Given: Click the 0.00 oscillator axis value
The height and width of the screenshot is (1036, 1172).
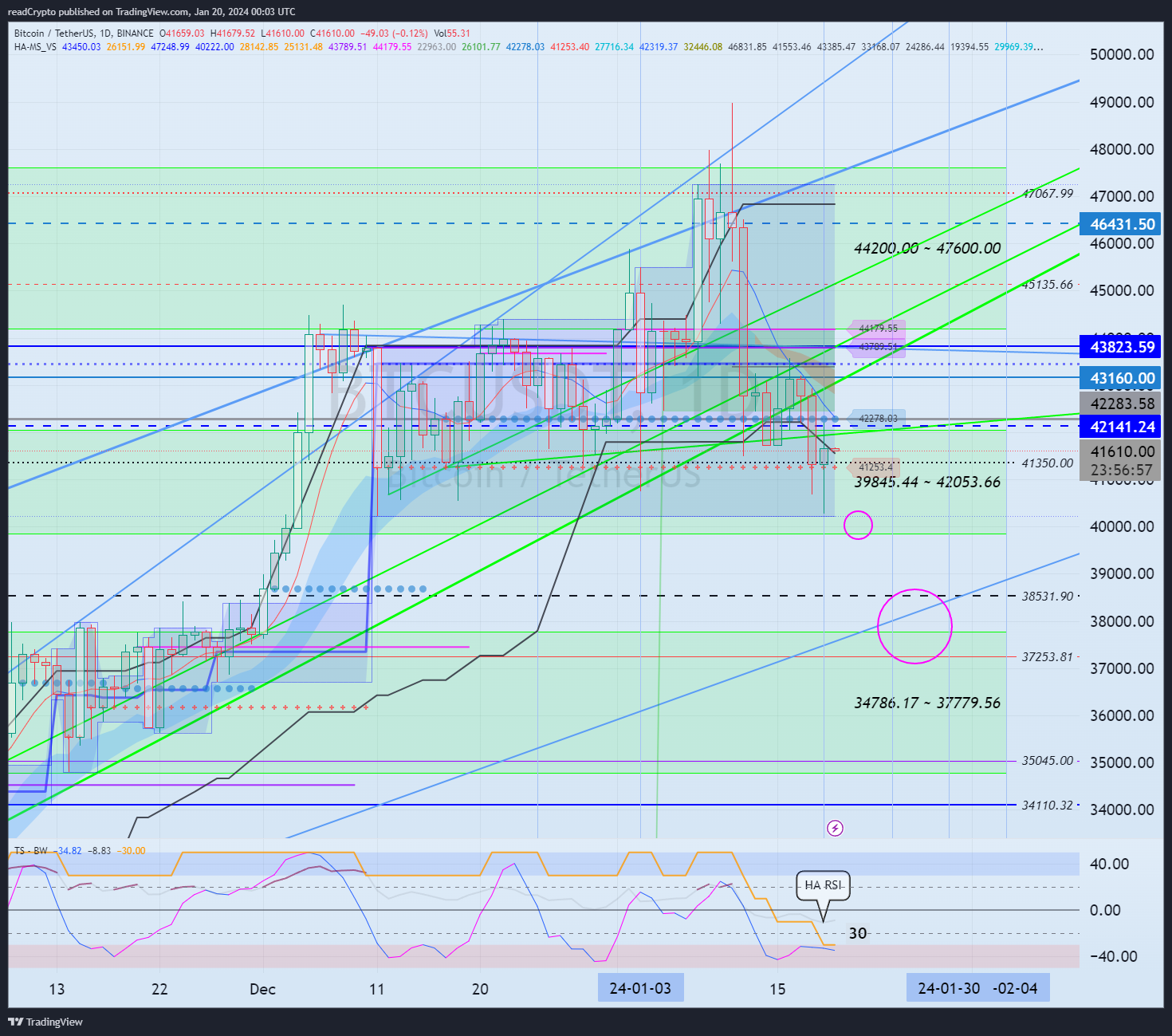Looking at the screenshot, I should click(x=1104, y=910).
